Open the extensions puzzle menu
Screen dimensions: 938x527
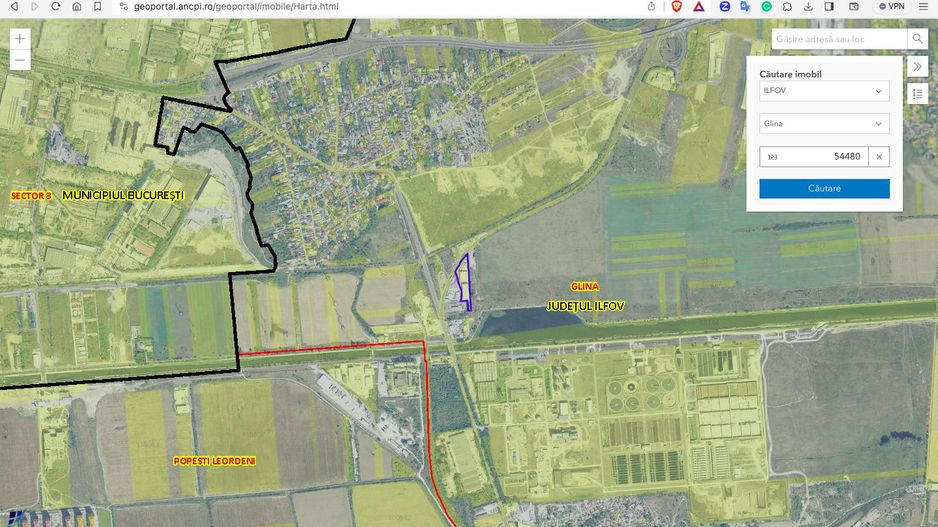[787, 7]
